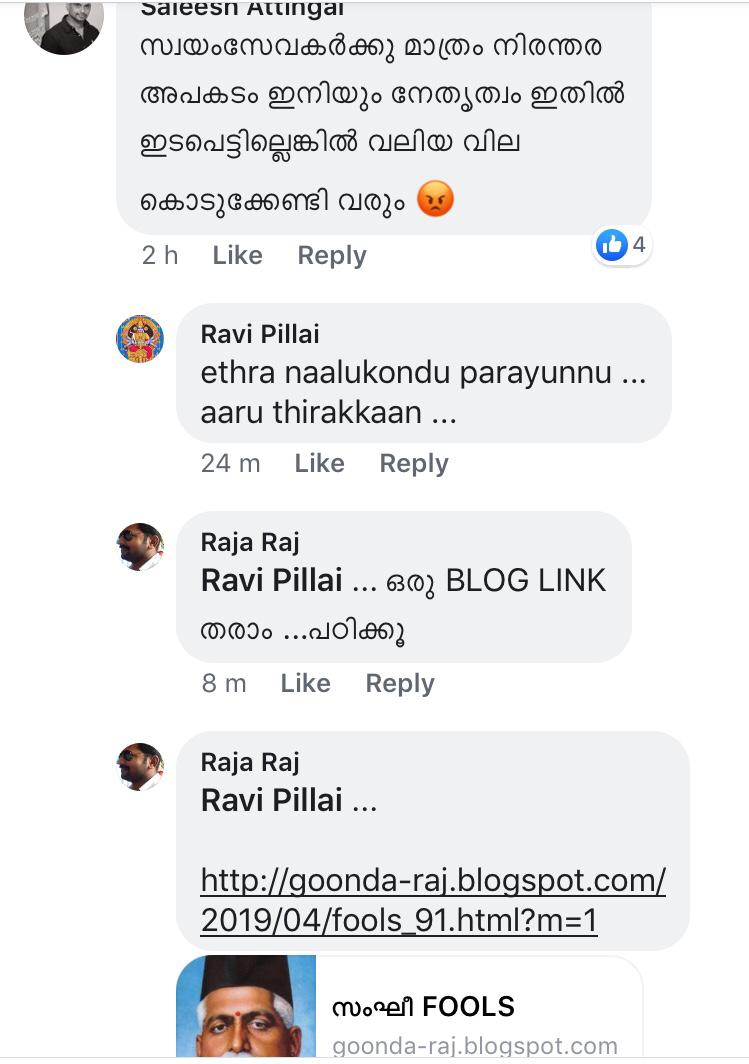Reply to Raja Raj's 8 m comment
Image resolution: width=749 pixels, height=1064 pixels.
point(400,683)
